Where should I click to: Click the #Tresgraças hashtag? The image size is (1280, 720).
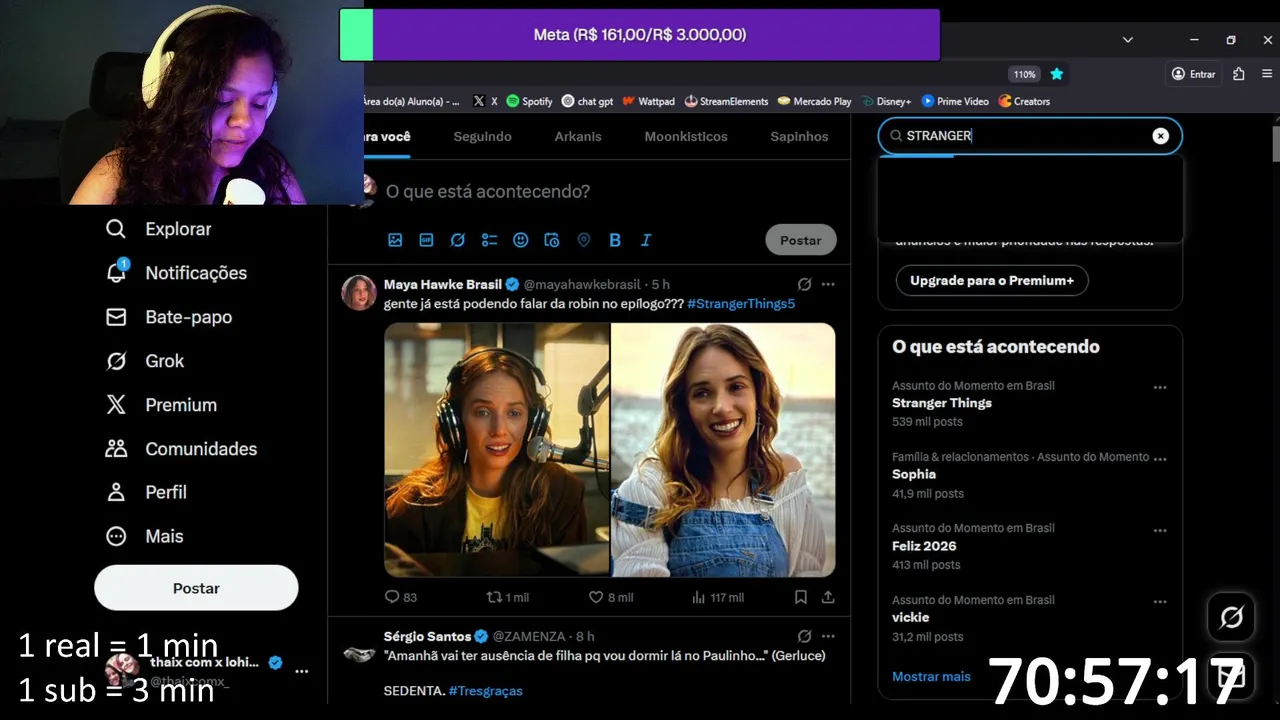coord(485,691)
